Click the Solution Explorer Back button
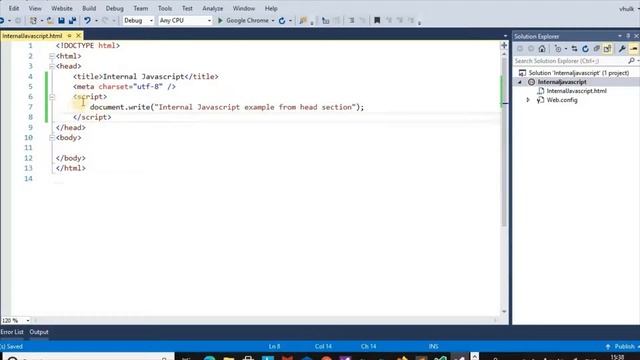Image resolution: width=640 pixels, height=360 pixels. [x=520, y=49]
